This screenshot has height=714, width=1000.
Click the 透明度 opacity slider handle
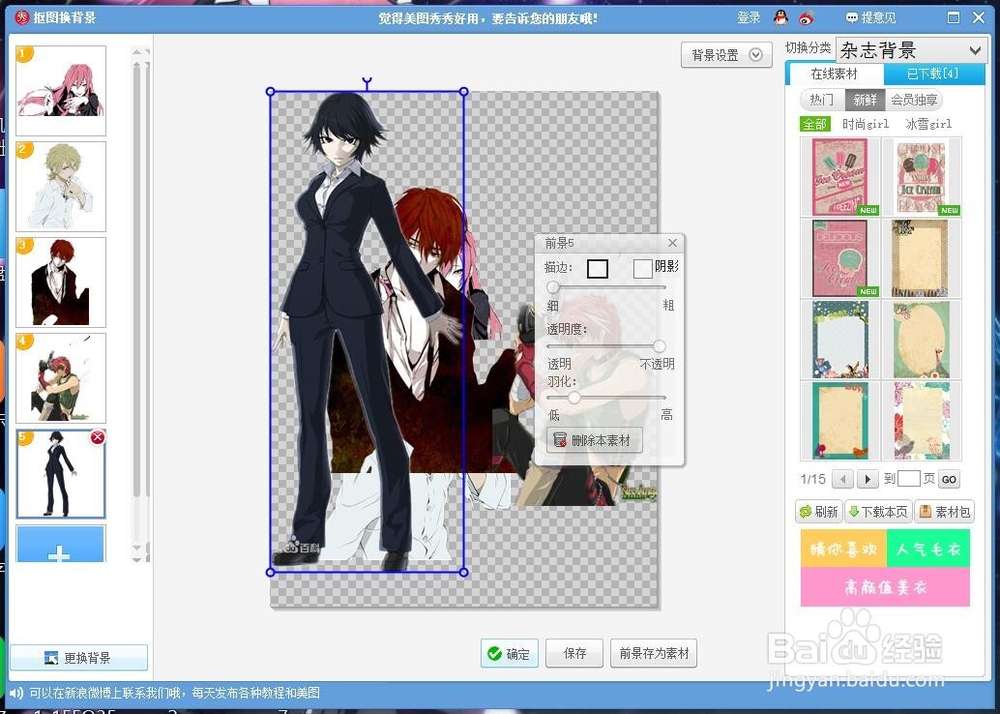coord(659,346)
